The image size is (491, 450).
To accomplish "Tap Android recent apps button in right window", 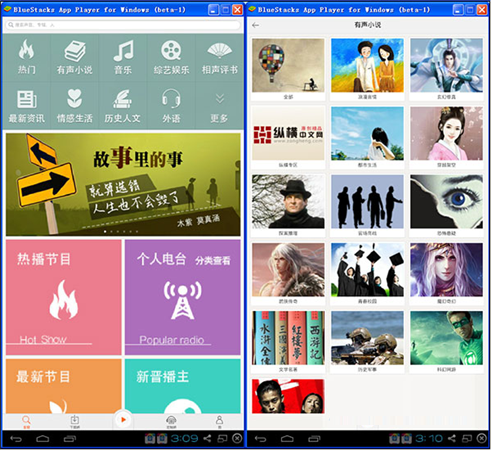I will tap(314, 439).
